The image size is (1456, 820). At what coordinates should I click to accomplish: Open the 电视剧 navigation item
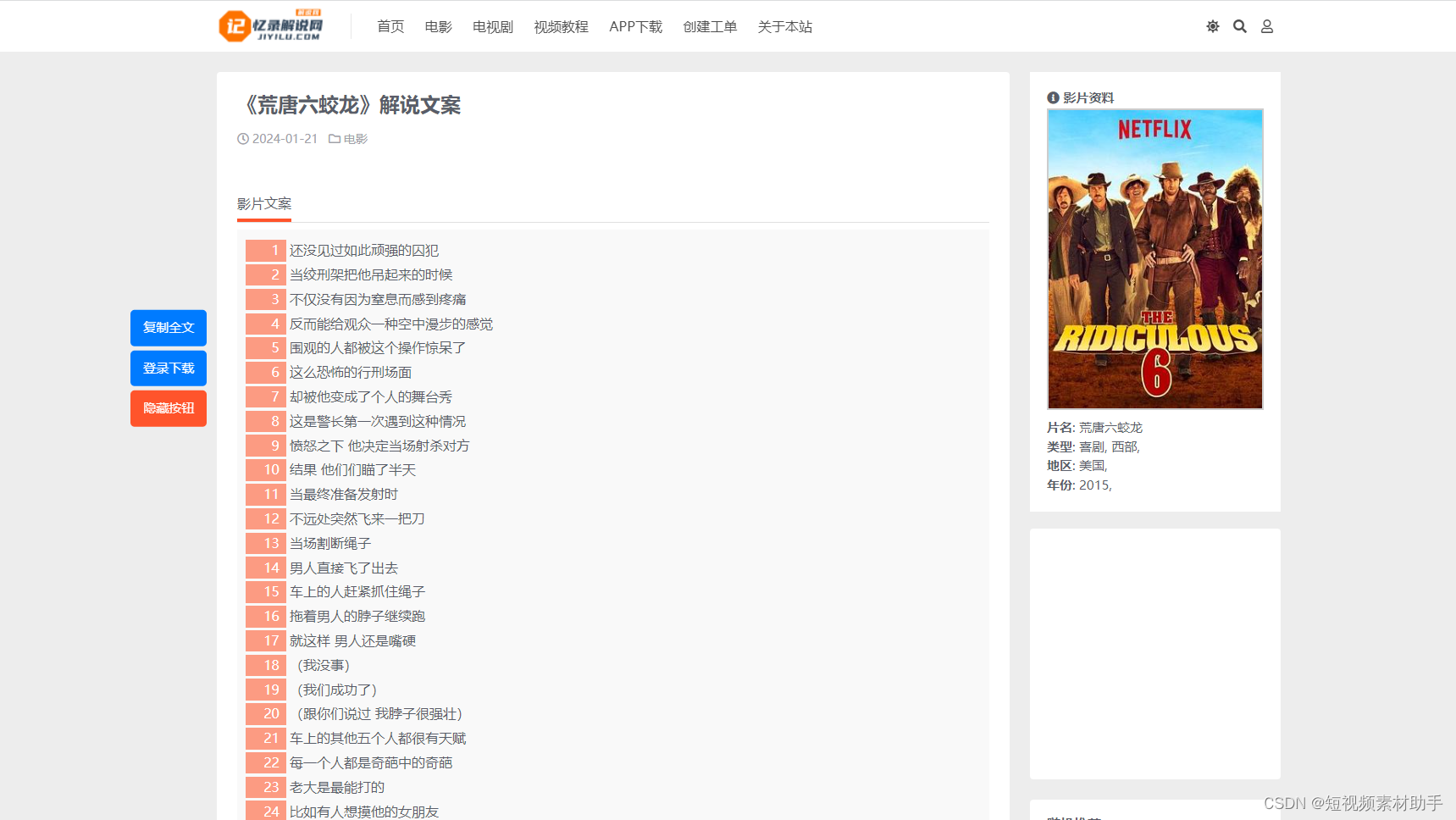(493, 26)
